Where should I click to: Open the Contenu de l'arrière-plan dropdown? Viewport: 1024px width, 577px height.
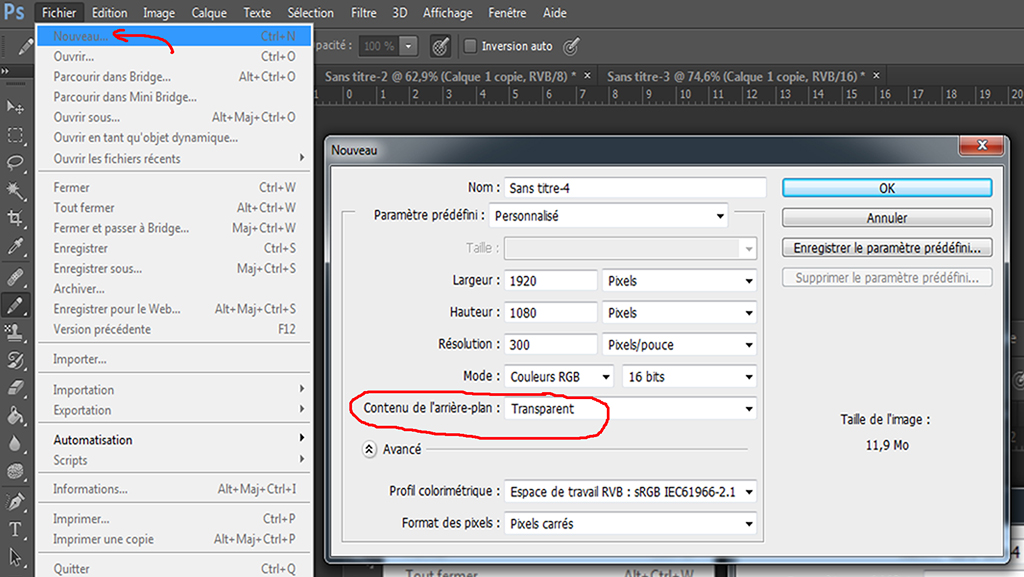[x=631, y=409]
